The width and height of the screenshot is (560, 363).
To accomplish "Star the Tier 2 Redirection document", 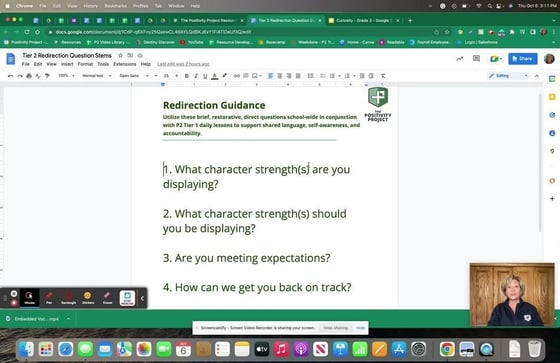I will 121,55.
